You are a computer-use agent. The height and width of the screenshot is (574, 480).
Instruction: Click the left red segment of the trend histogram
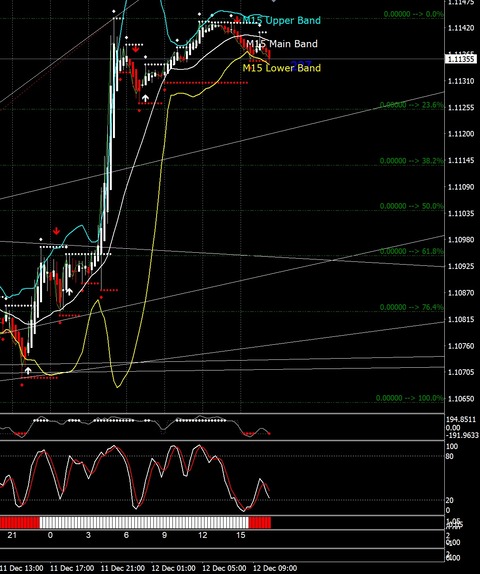20,522
